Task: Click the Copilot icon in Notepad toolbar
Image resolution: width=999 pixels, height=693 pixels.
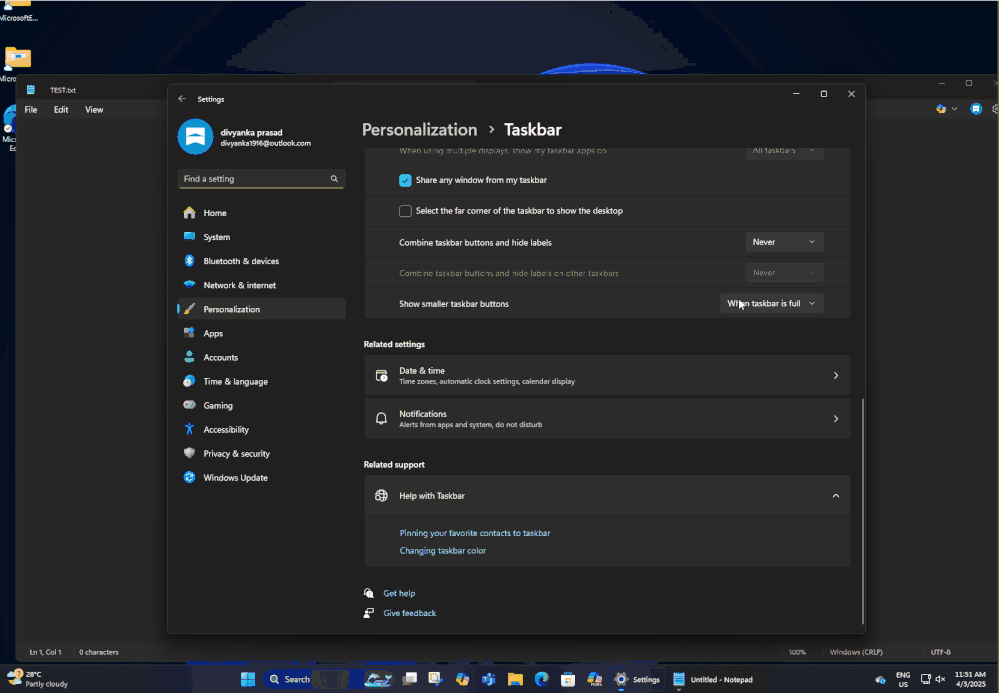Action: (x=941, y=109)
